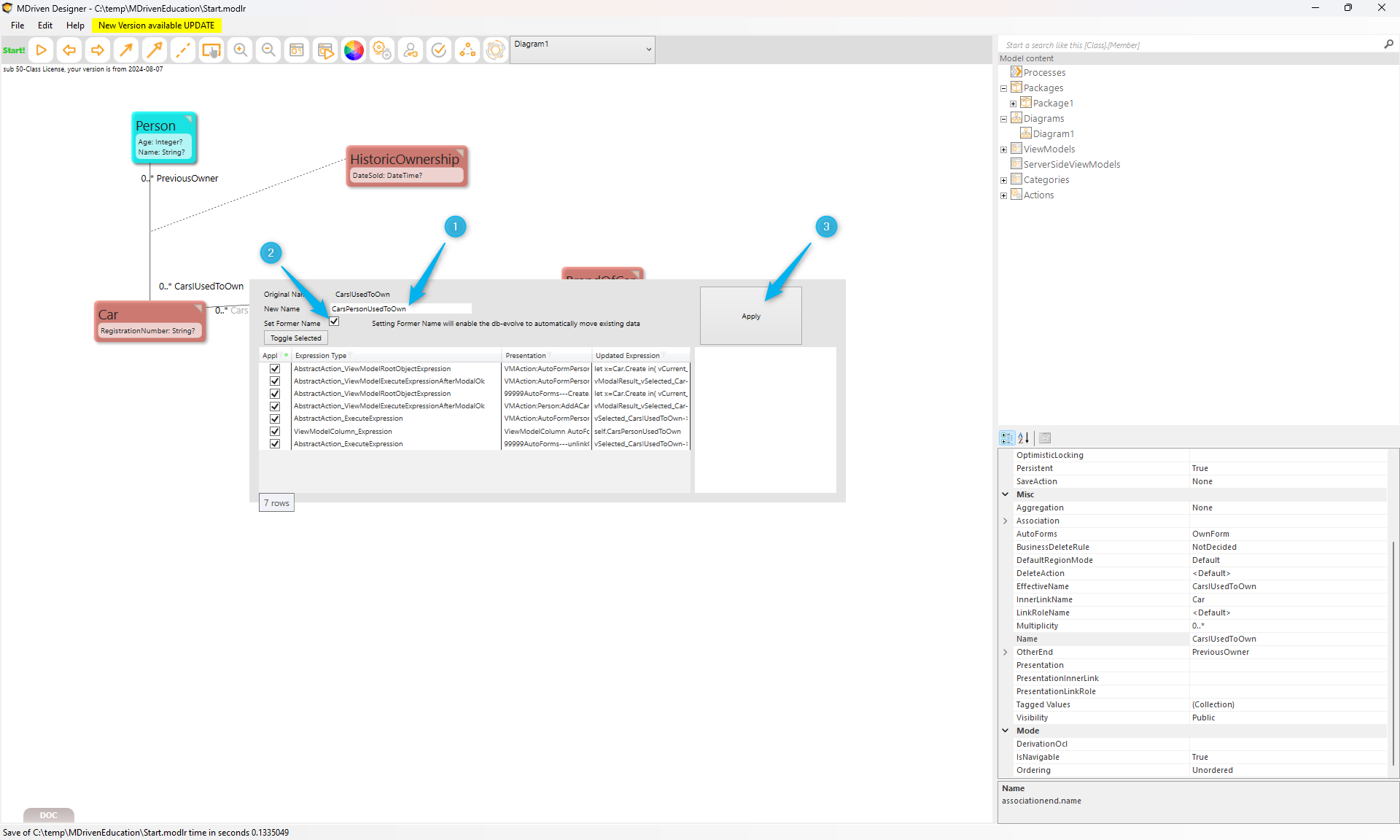Click the user key access icon
Screen dimensions: 1400x840
point(411,50)
